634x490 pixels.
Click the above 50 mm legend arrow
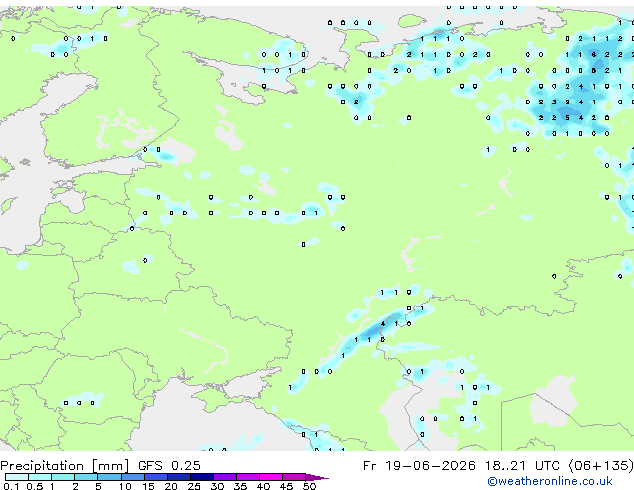tap(317, 477)
